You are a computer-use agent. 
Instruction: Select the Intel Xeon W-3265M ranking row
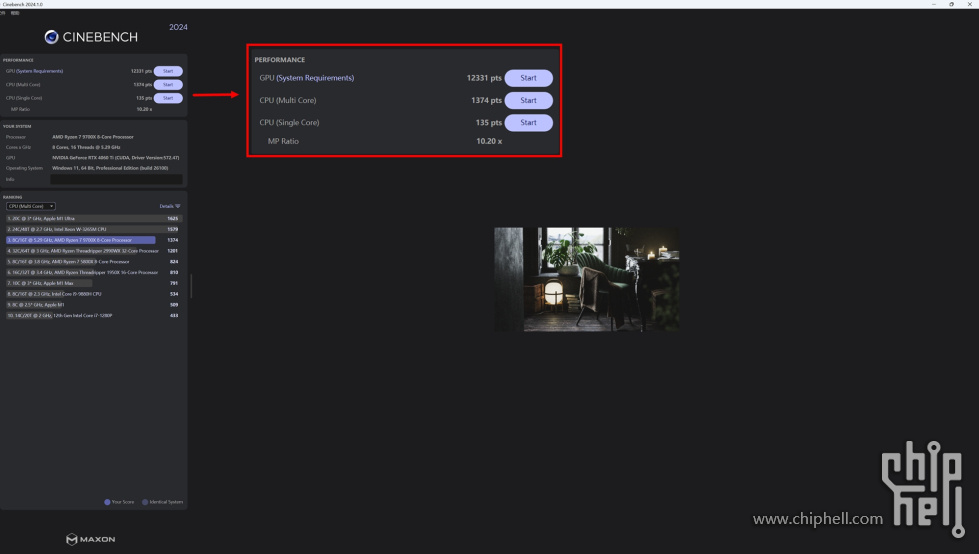[x=93, y=229]
